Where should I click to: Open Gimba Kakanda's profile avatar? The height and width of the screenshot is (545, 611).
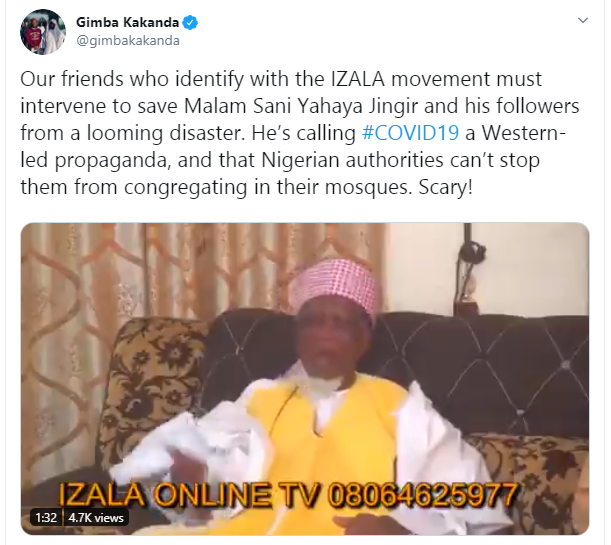[43, 32]
